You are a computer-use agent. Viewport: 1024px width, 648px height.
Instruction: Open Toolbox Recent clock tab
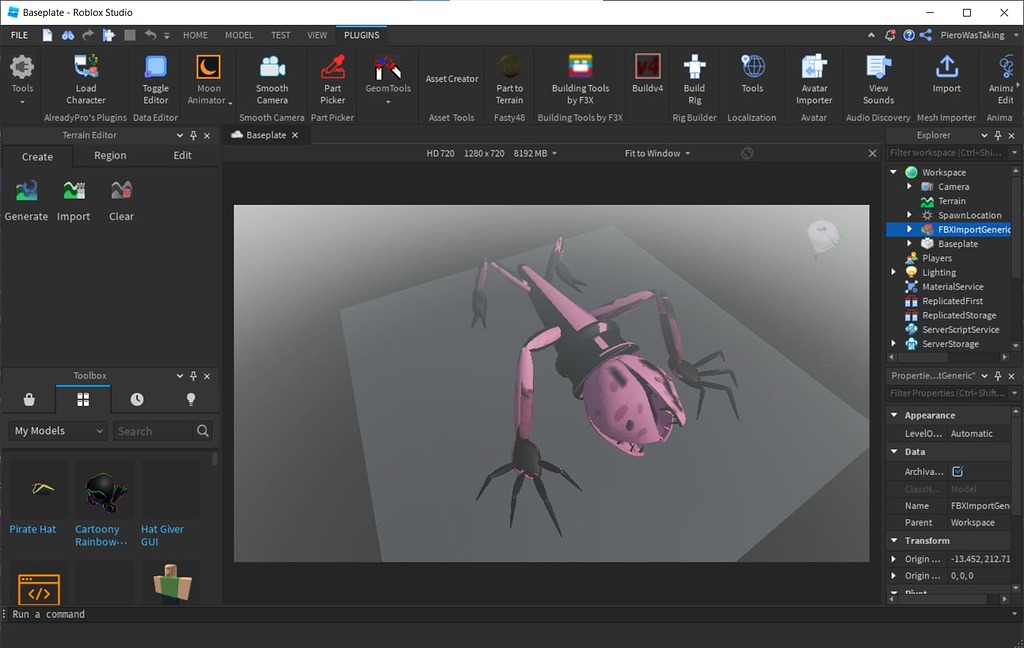[136, 399]
